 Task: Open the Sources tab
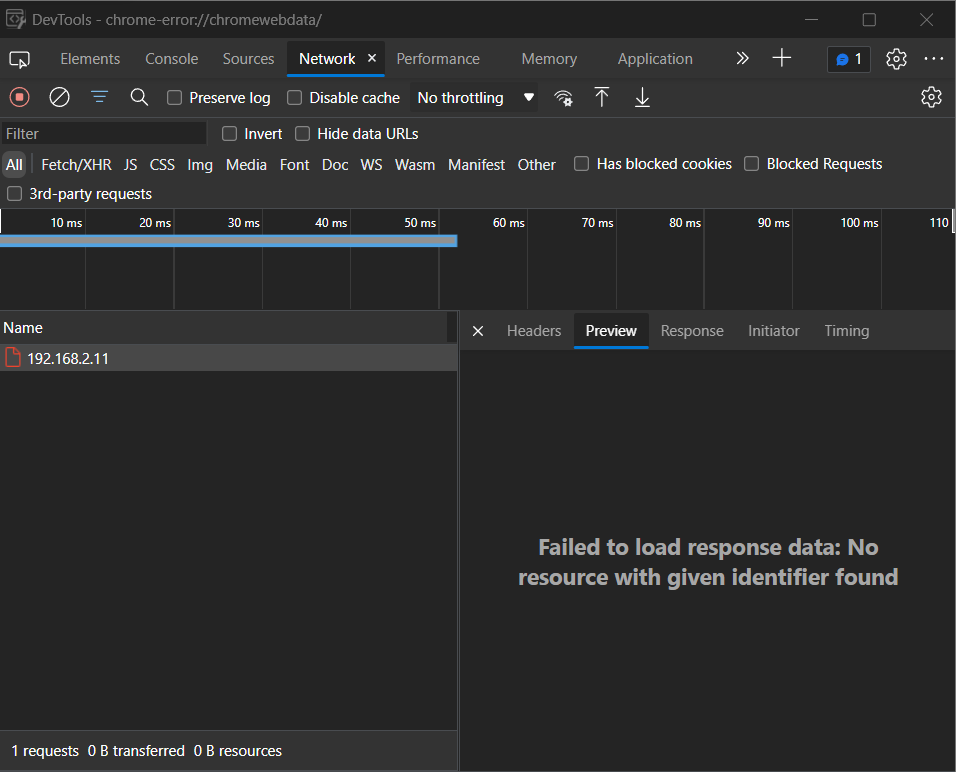pos(248,59)
